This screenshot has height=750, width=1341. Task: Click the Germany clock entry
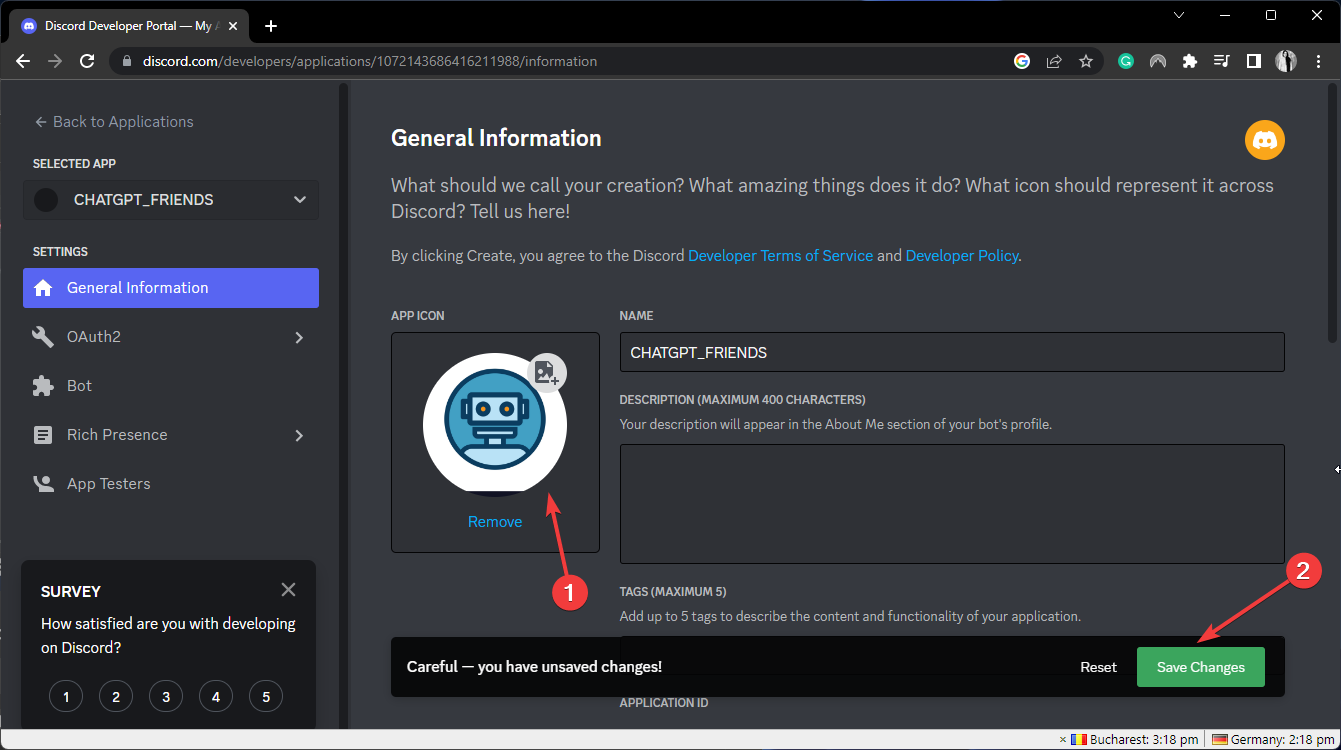click(x=1274, y=740)
